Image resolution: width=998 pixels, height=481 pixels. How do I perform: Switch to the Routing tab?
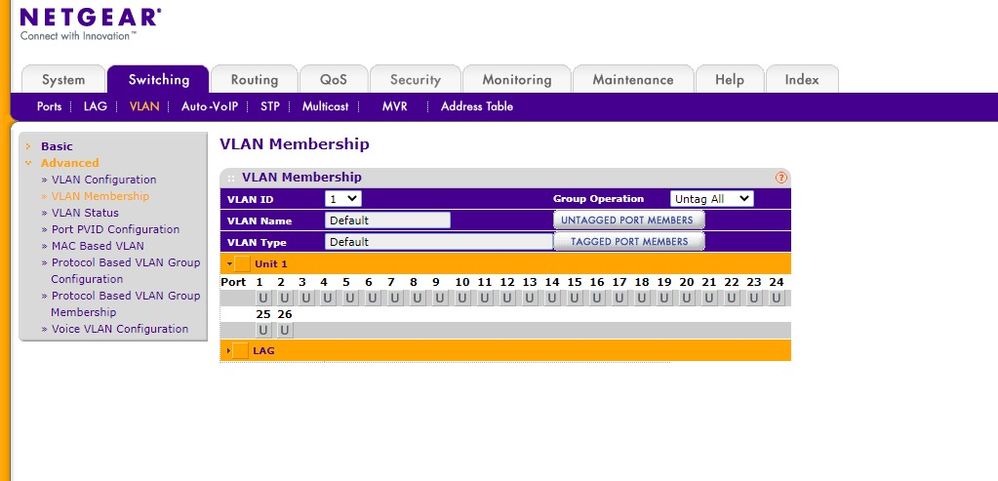click(254, 80)
